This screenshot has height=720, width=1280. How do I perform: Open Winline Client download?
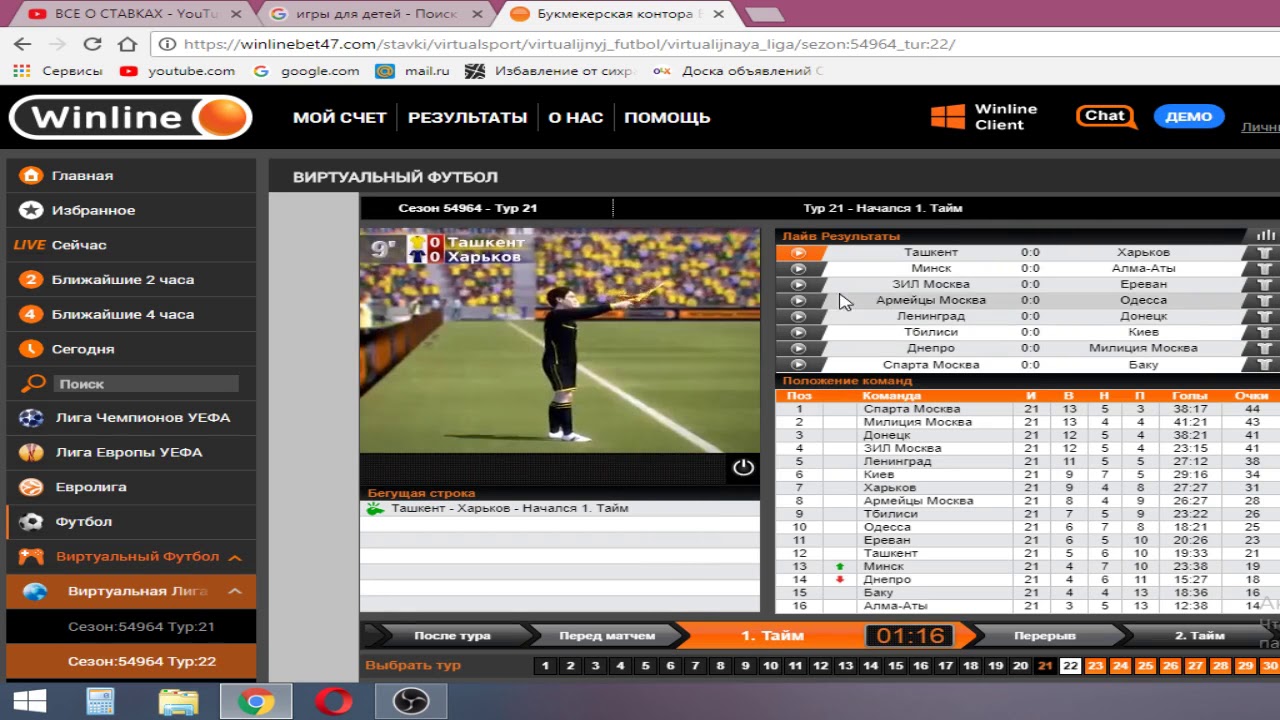click(x=984, y=117)
